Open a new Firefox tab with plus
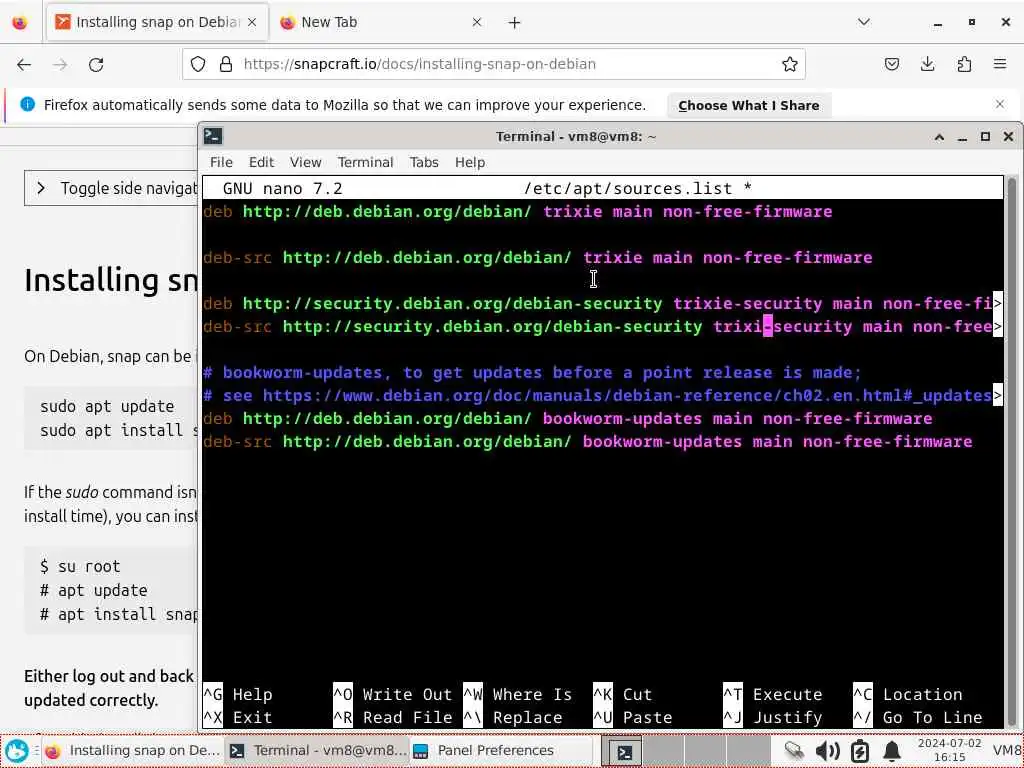Viewport: 1024px width, 768px height. pos(515,23)
